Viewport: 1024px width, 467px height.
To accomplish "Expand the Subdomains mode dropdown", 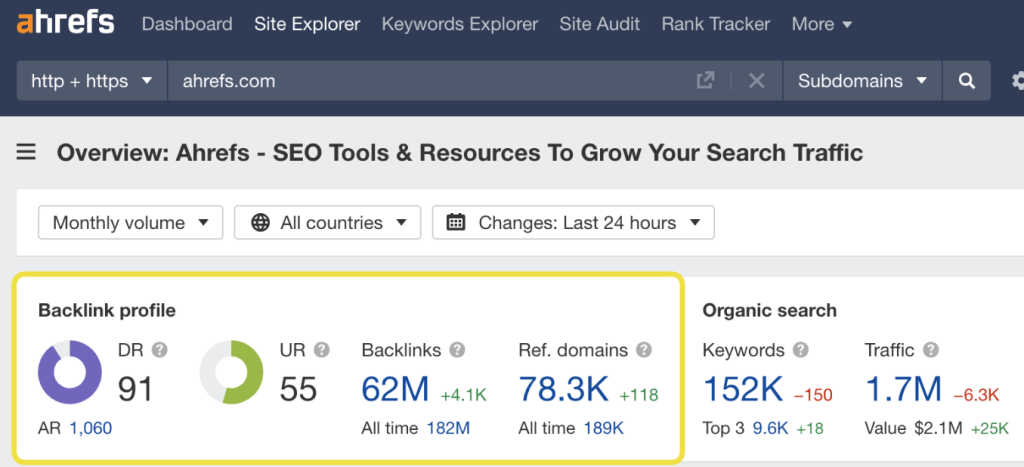I will click(862, 81).
